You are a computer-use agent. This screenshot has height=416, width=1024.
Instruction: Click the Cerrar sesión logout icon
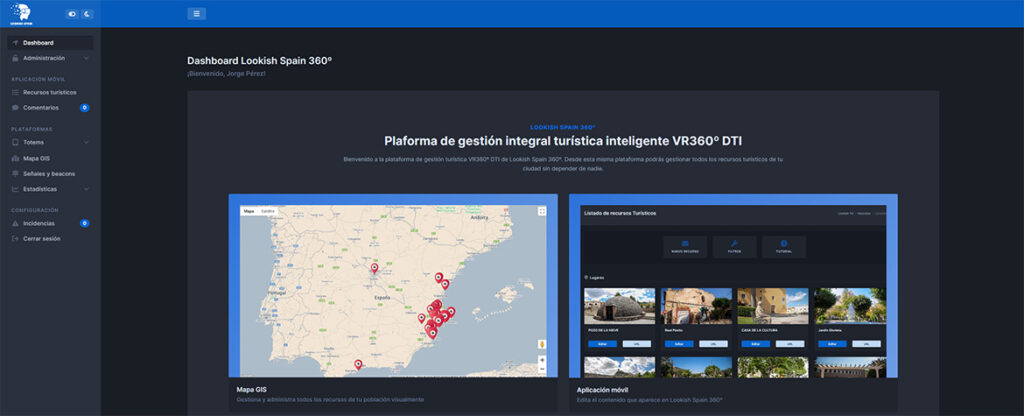click(15, 239)
